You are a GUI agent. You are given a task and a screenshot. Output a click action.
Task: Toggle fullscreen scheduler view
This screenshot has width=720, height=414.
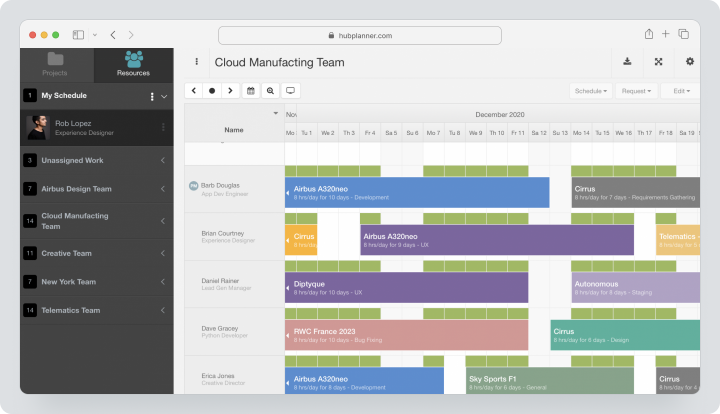658,62
